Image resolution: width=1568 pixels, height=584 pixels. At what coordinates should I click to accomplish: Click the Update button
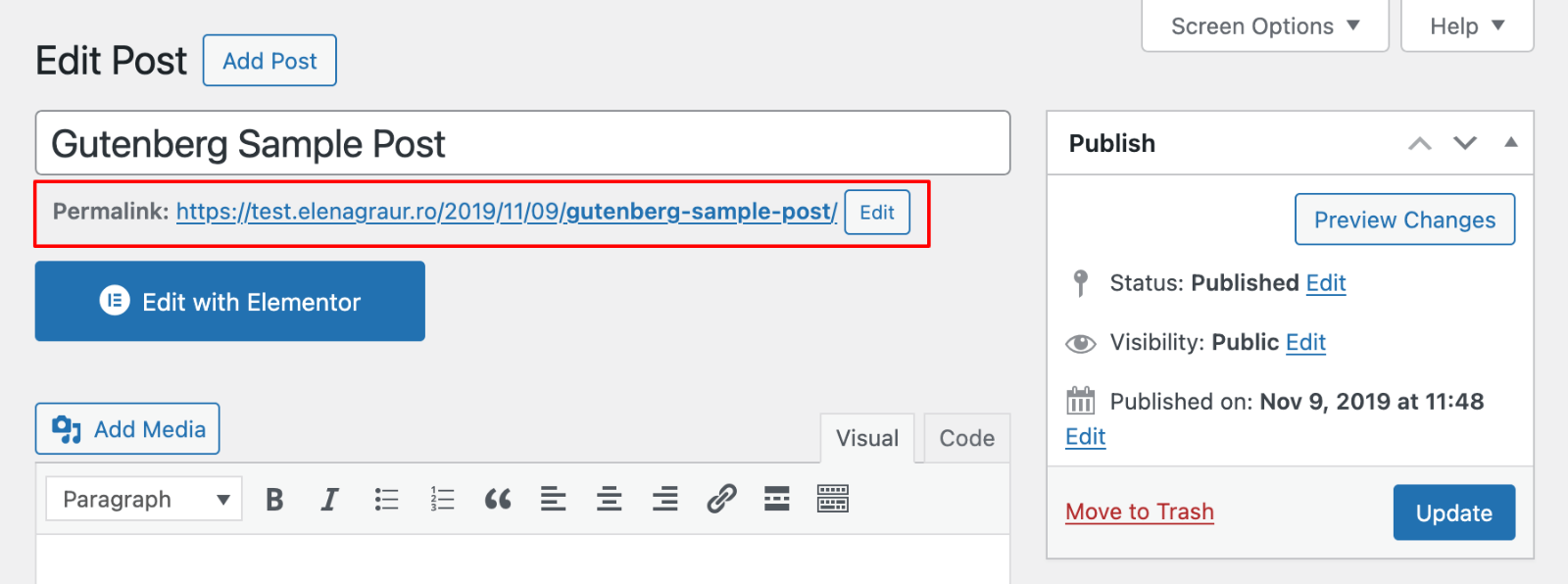tap(1453, 512)
